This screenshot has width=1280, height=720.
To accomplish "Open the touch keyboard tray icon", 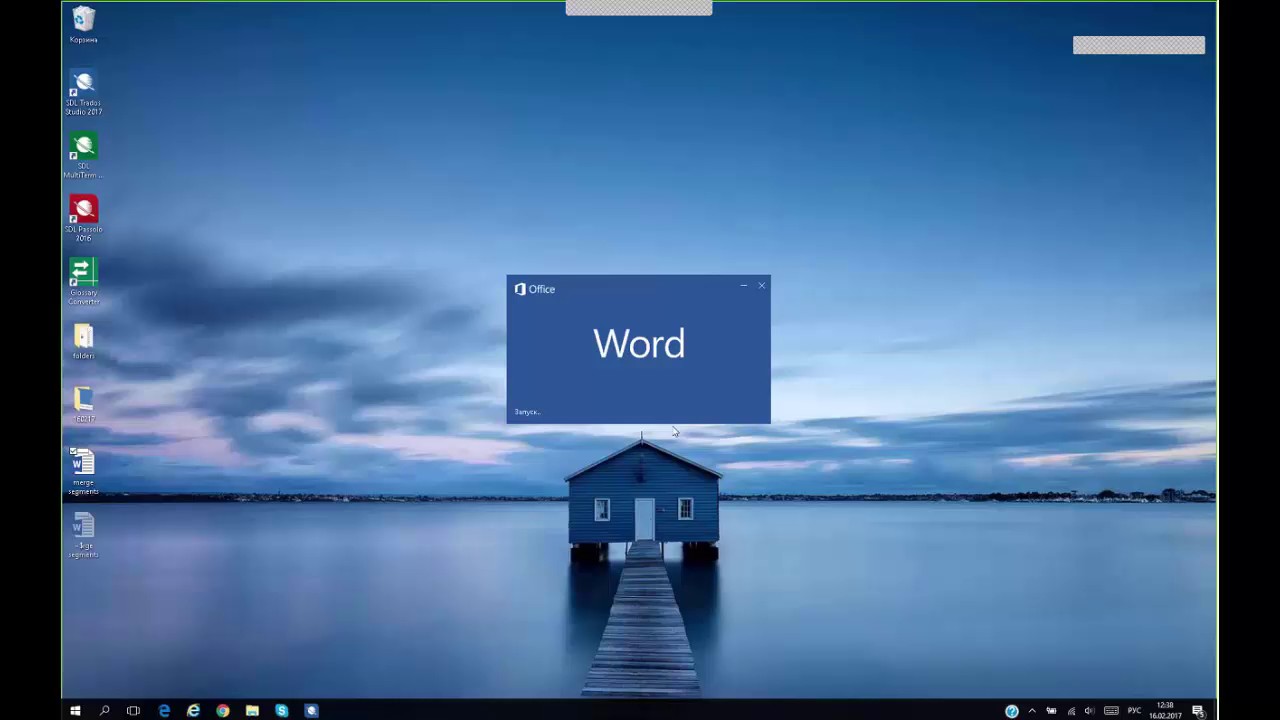I will tap(1111, 711).
